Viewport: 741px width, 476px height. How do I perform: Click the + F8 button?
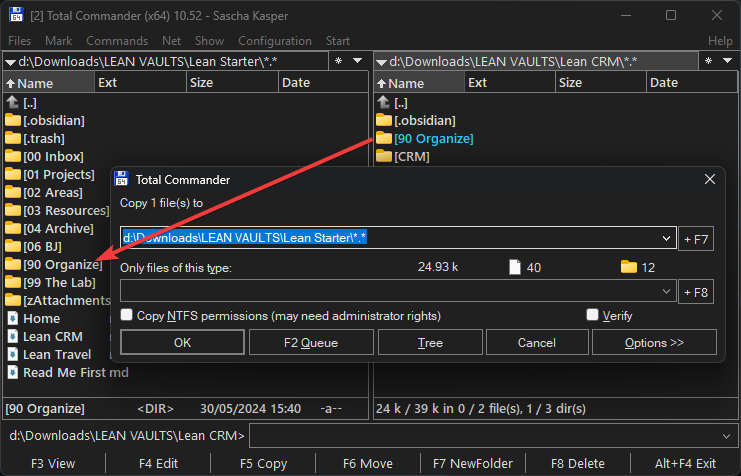point(696,292)
